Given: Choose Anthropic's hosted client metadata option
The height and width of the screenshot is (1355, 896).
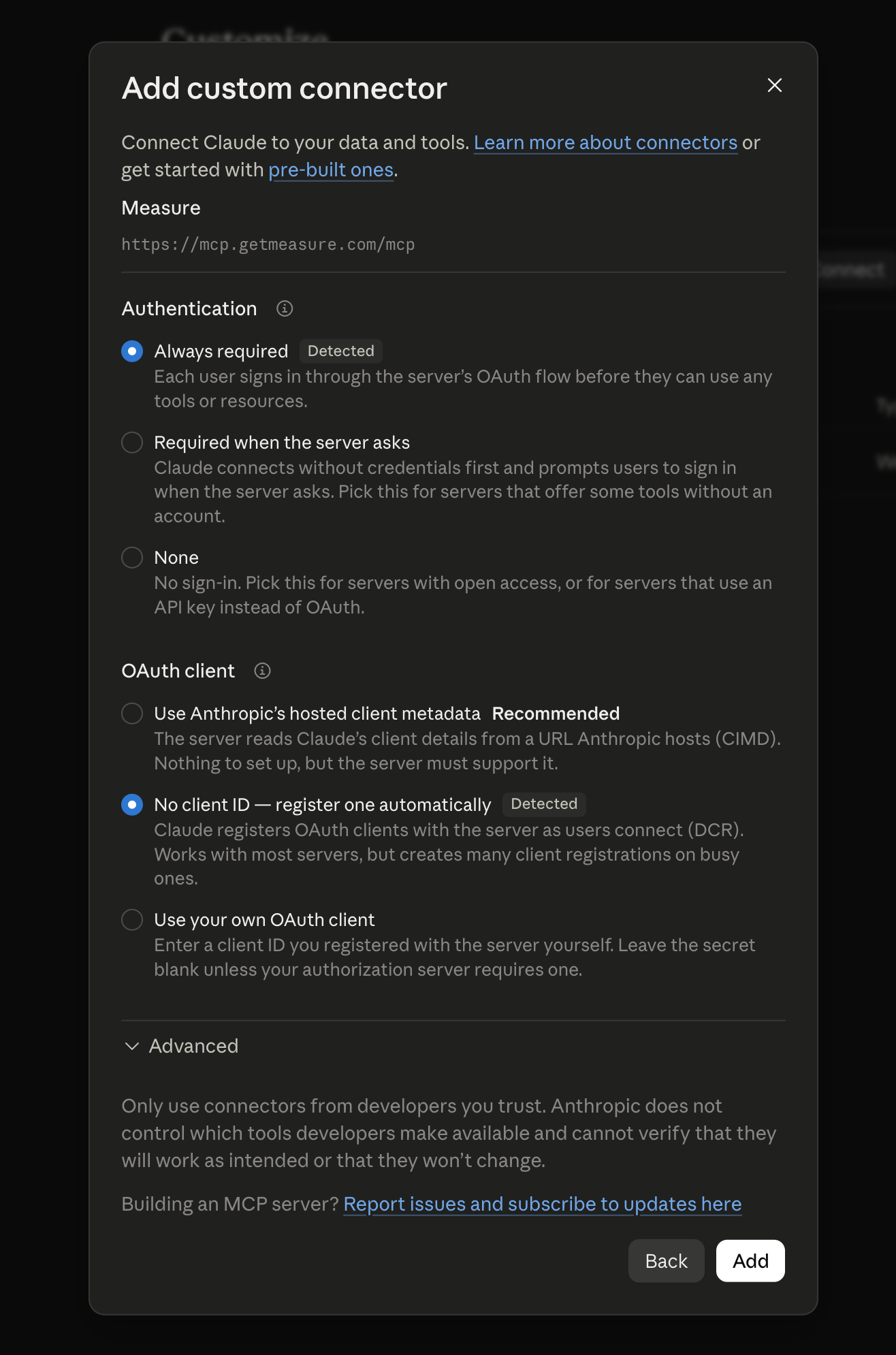Looking at the screenshot, I should (132, 714).
